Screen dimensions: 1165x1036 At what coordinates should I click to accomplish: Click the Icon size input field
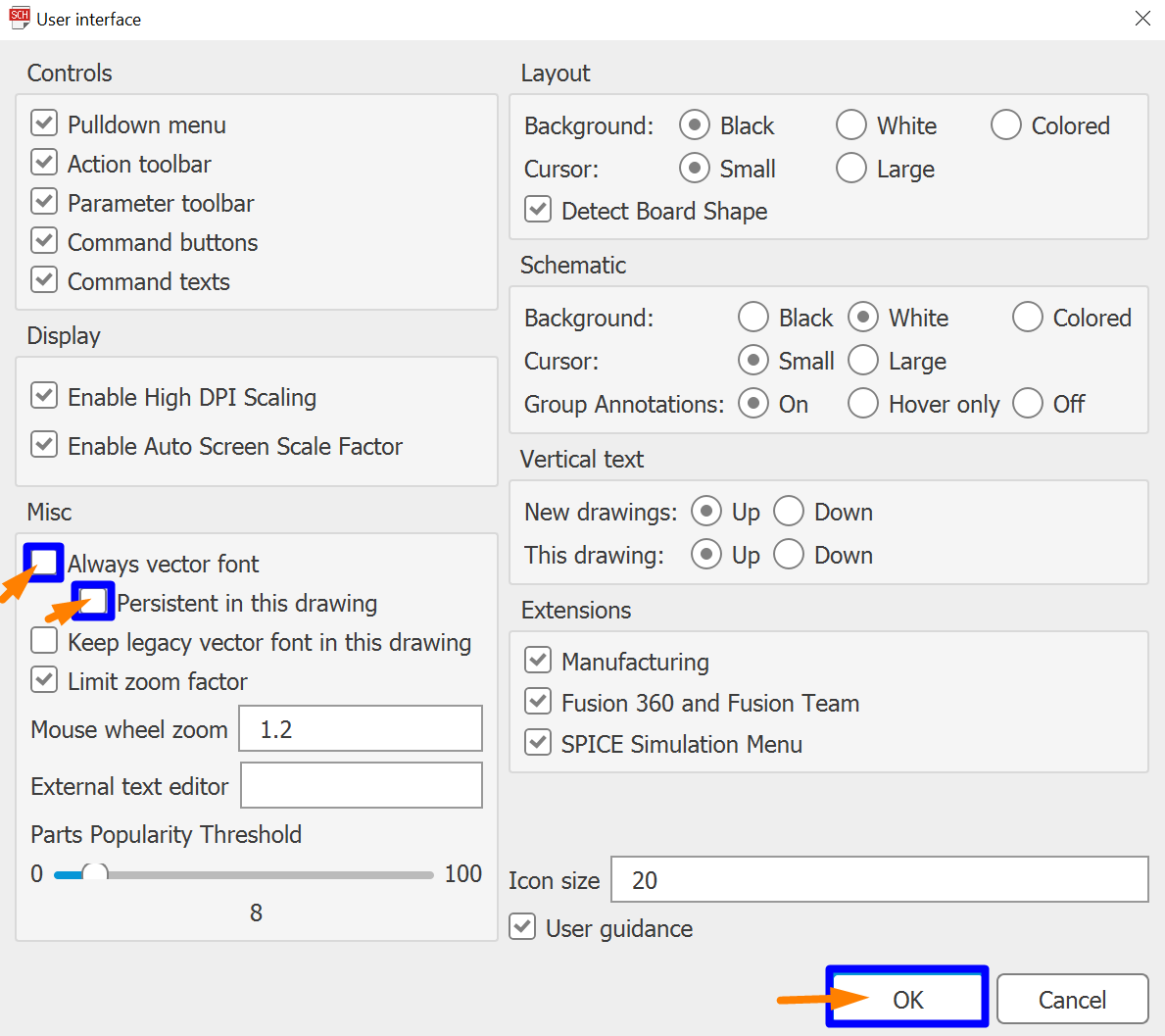click(x=879, y=880)
